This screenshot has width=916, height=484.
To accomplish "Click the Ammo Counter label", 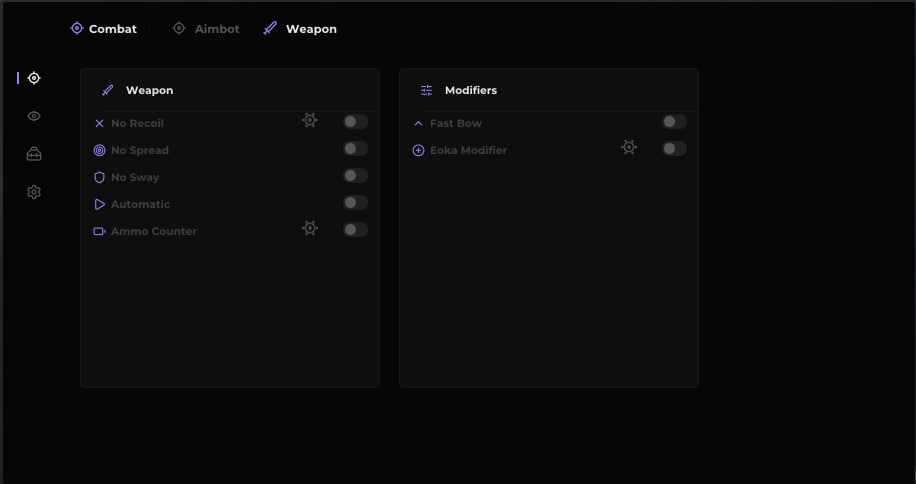I will click(x=154, y=231).
